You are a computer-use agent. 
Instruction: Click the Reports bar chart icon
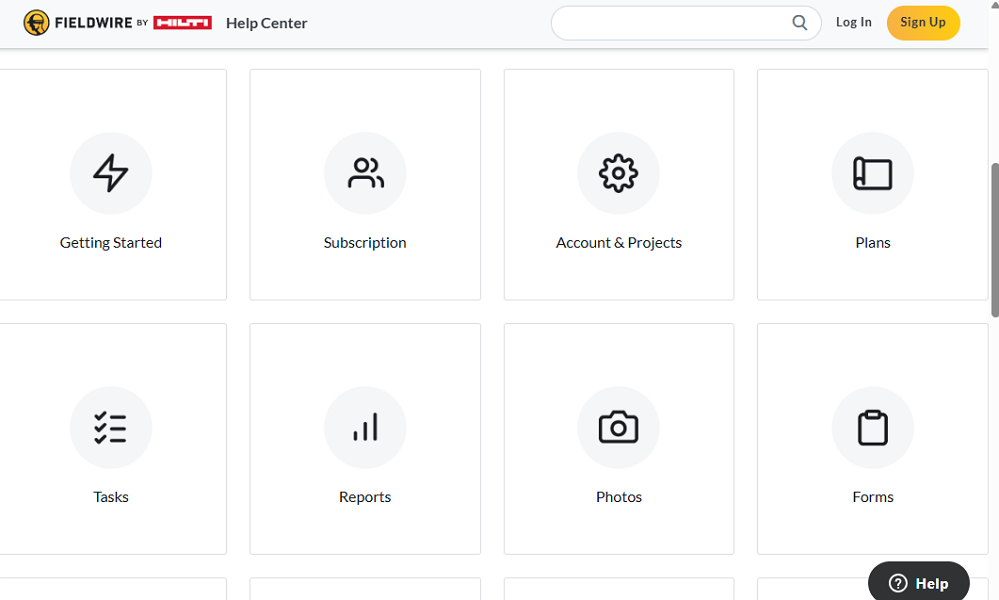pos(365,427)
